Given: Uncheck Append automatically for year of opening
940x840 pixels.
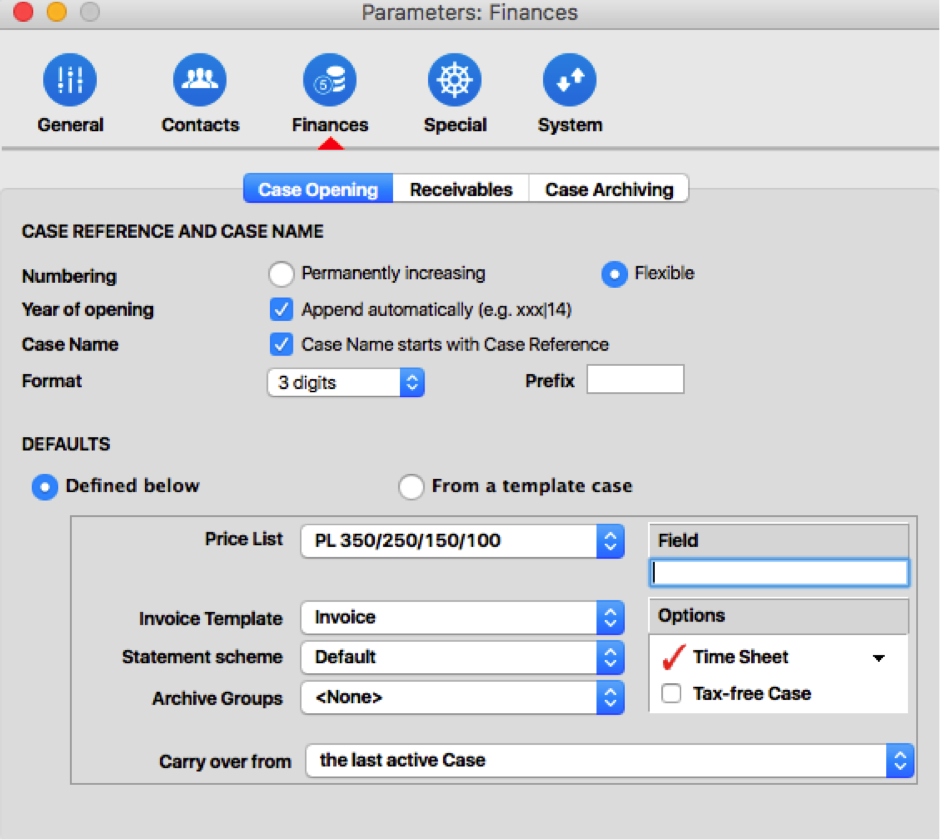Looking at the screenshot, I should point(281,309).
